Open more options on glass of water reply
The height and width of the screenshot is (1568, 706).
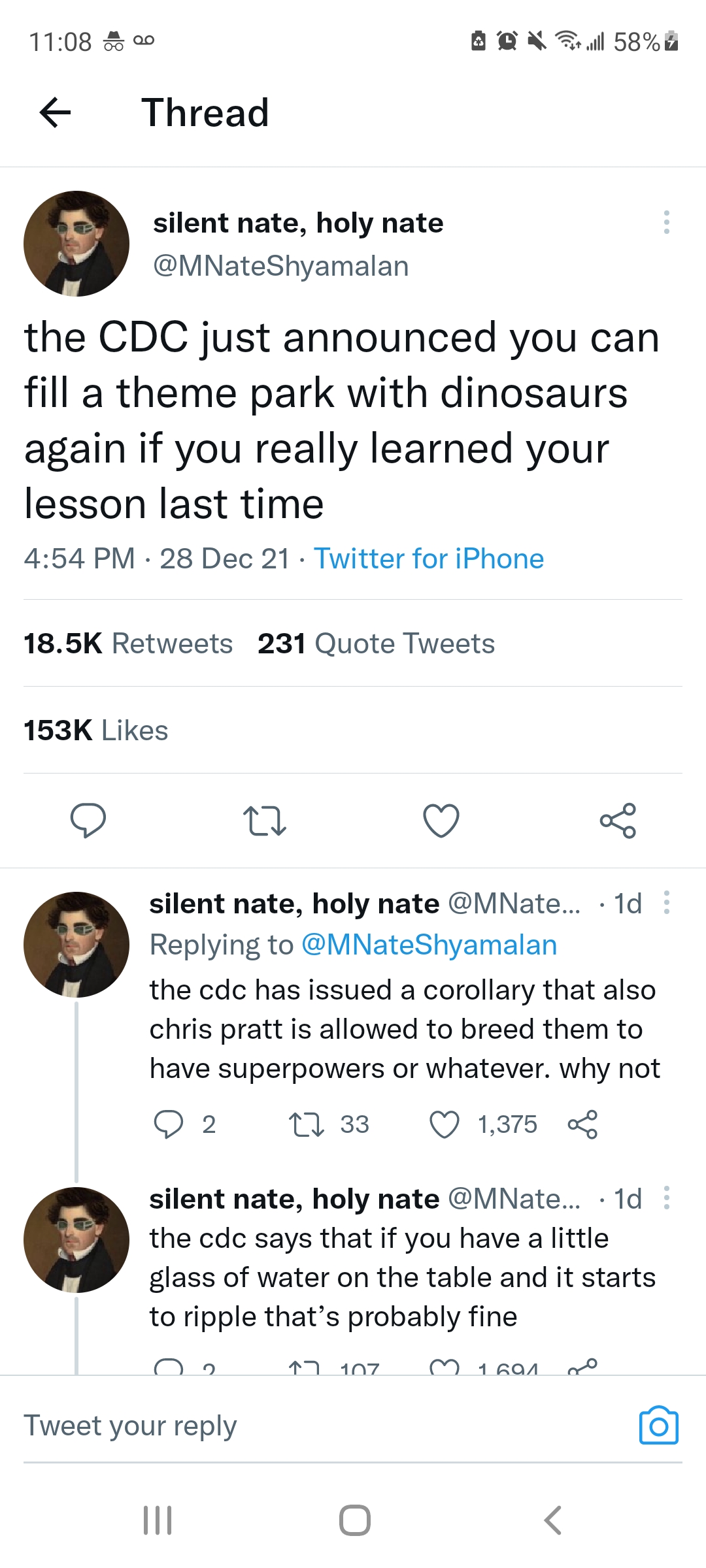[666, 1198]
